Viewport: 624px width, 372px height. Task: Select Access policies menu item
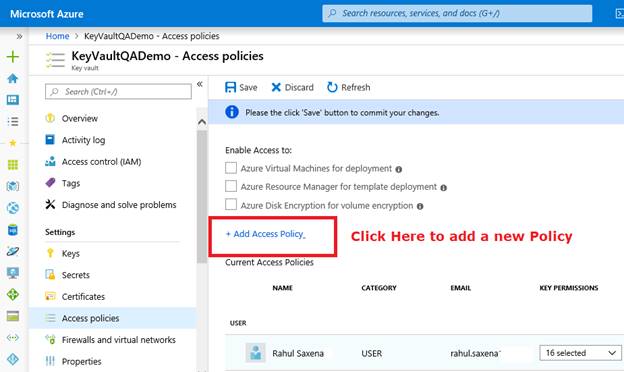(x=113, y=318)
